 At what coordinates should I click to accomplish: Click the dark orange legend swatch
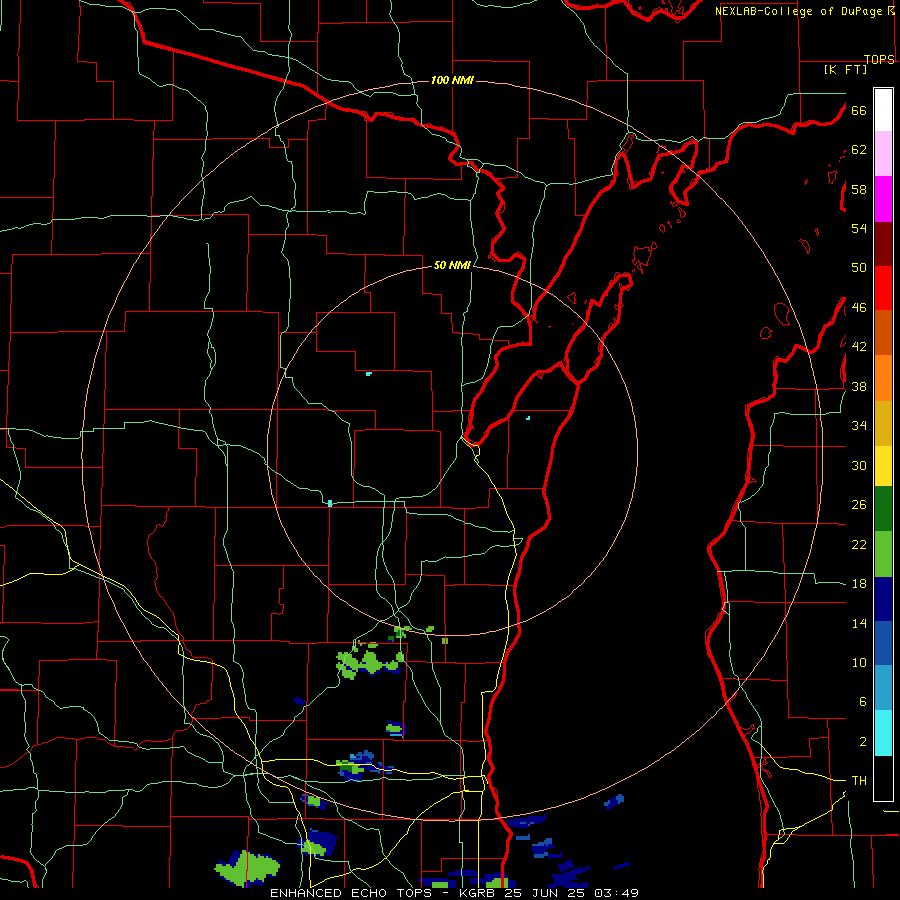coord(883,332)
